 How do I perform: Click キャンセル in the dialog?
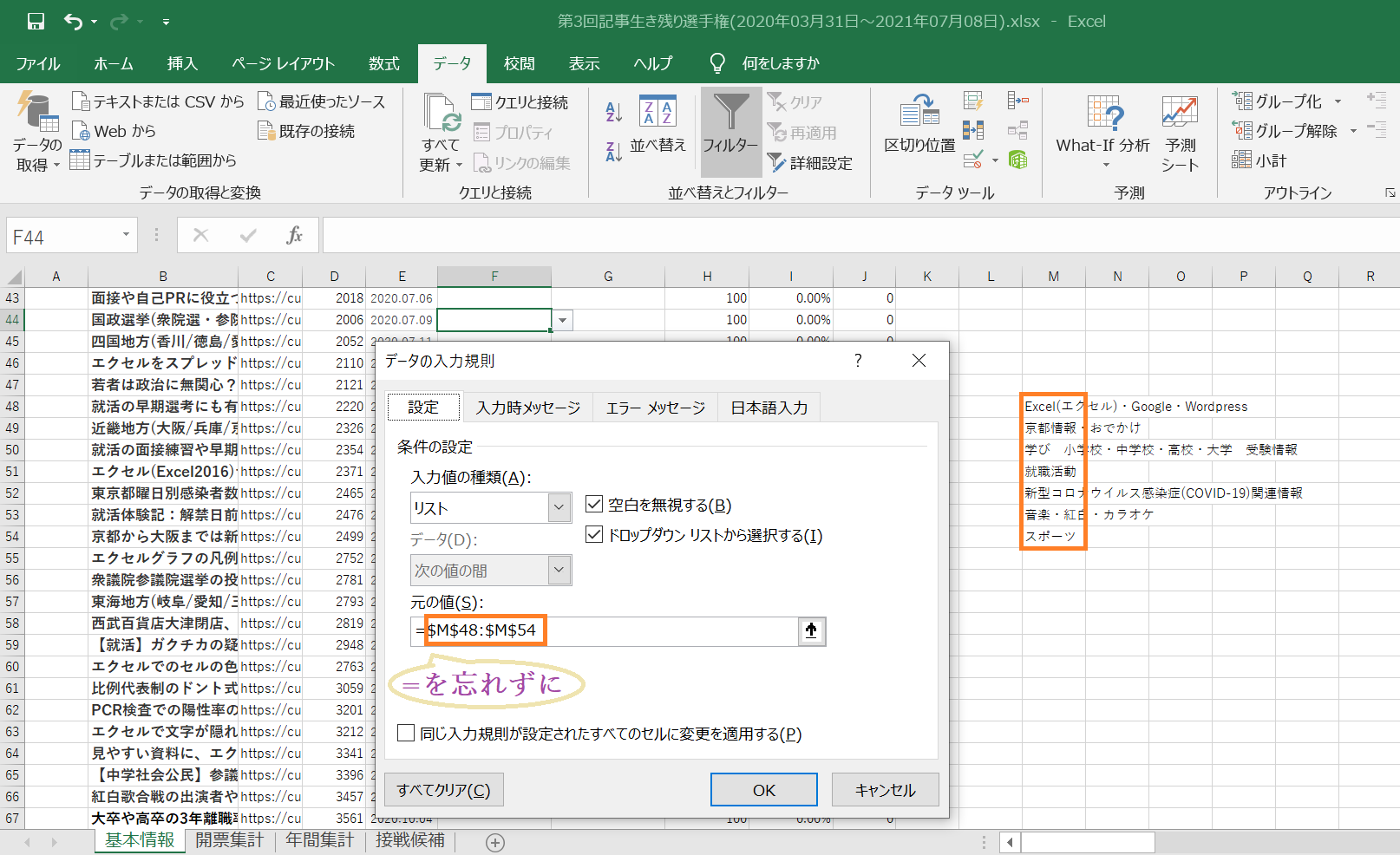(885, 790)
